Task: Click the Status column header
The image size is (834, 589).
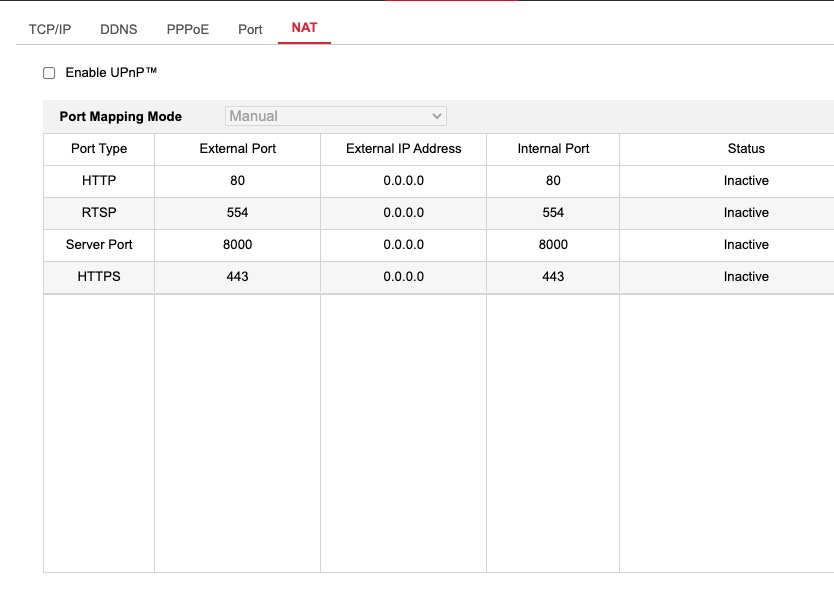Action: click(746, 149)
